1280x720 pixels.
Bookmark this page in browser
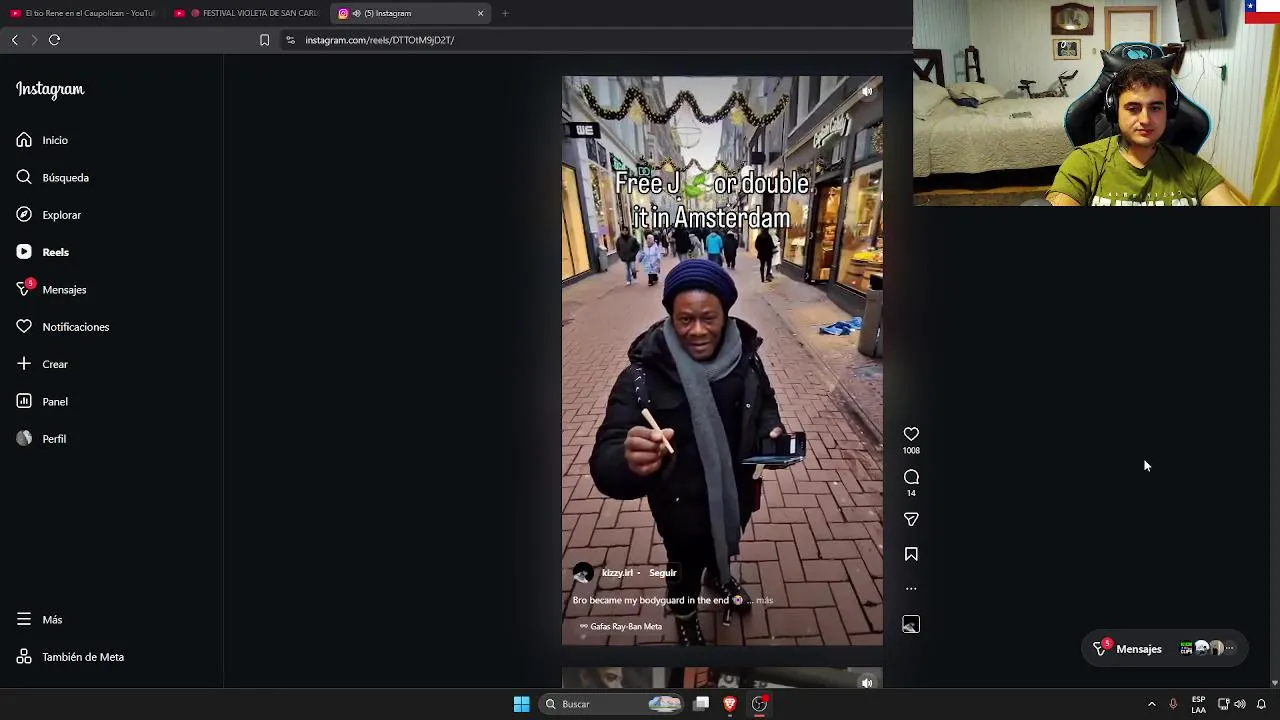pyautogui.click(x=264, y=40)
